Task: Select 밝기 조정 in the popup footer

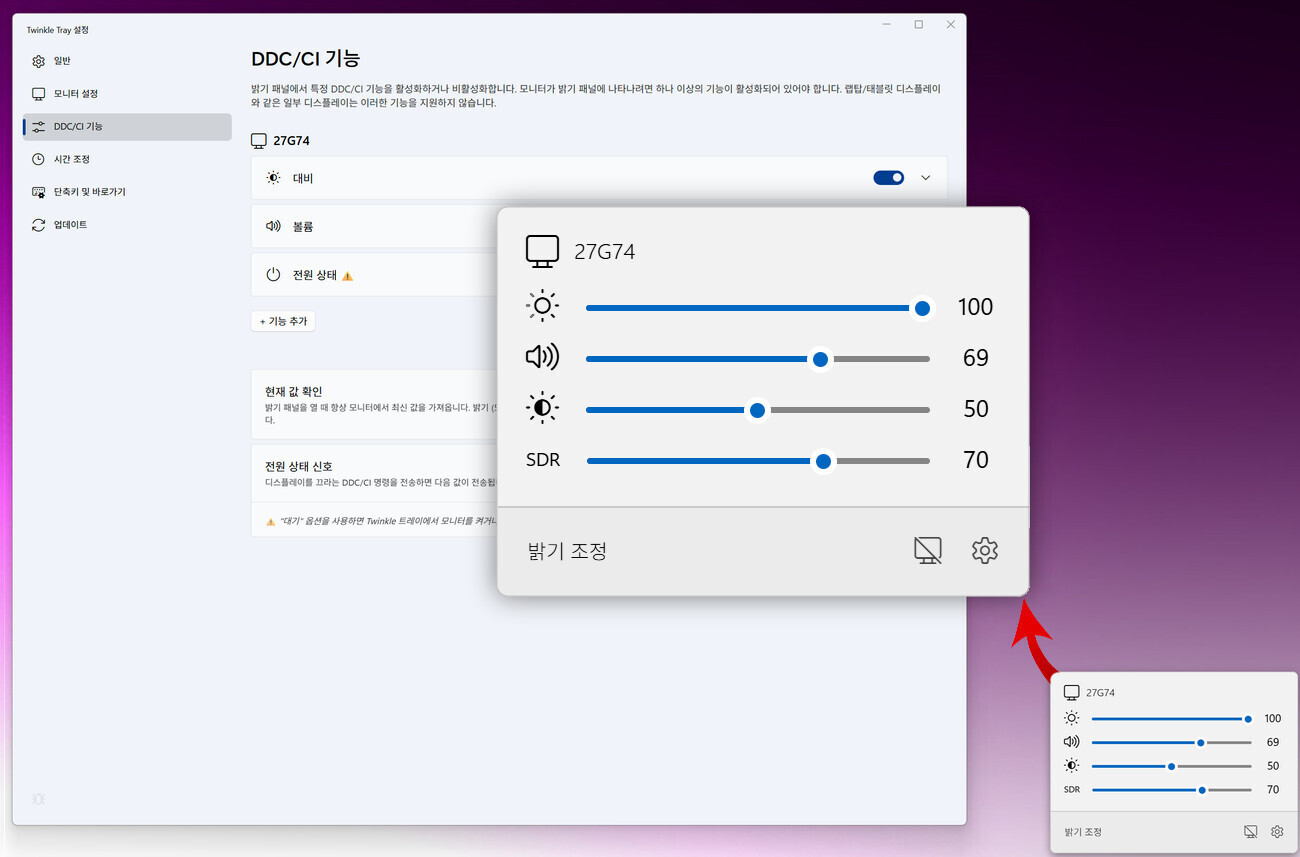Action: [567, 550]
